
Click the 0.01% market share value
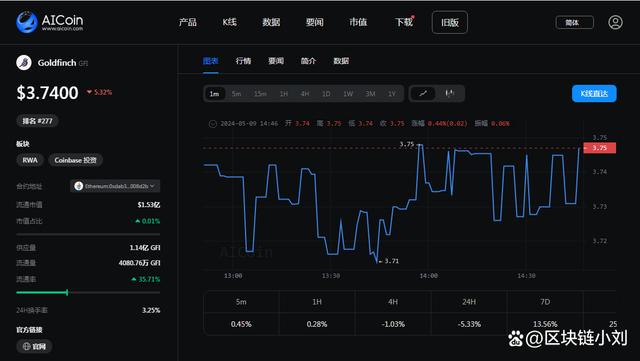click(148, 221)
